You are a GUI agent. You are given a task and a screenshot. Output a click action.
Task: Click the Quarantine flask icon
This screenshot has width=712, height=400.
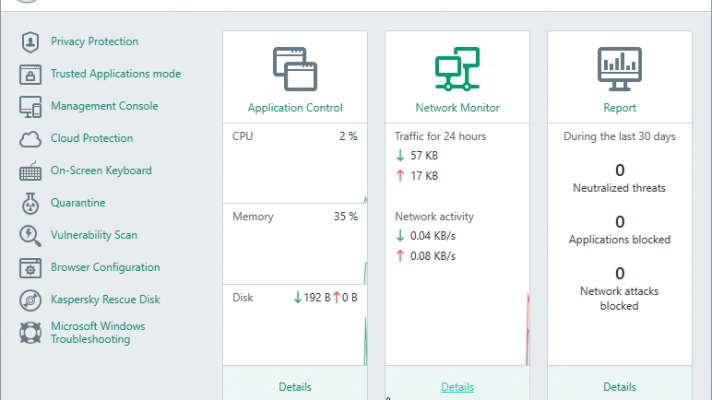click(30, 203)
